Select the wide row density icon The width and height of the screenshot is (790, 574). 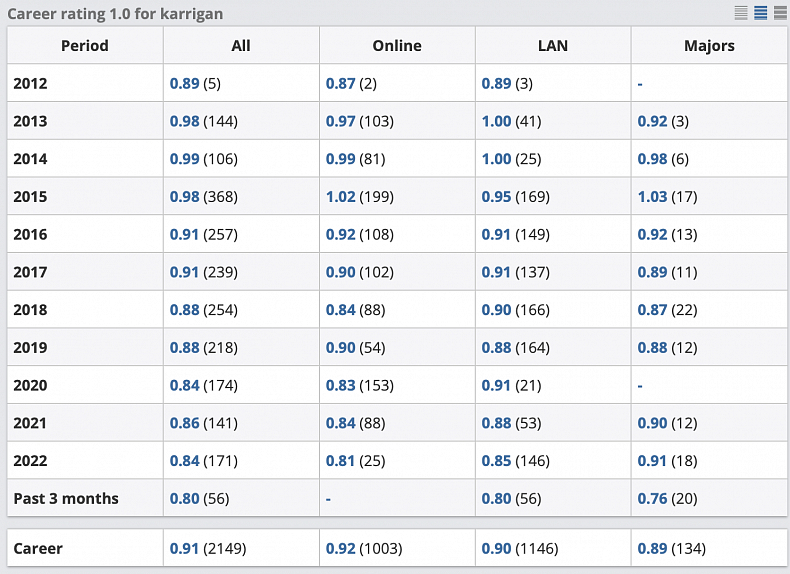click(779, 13)
